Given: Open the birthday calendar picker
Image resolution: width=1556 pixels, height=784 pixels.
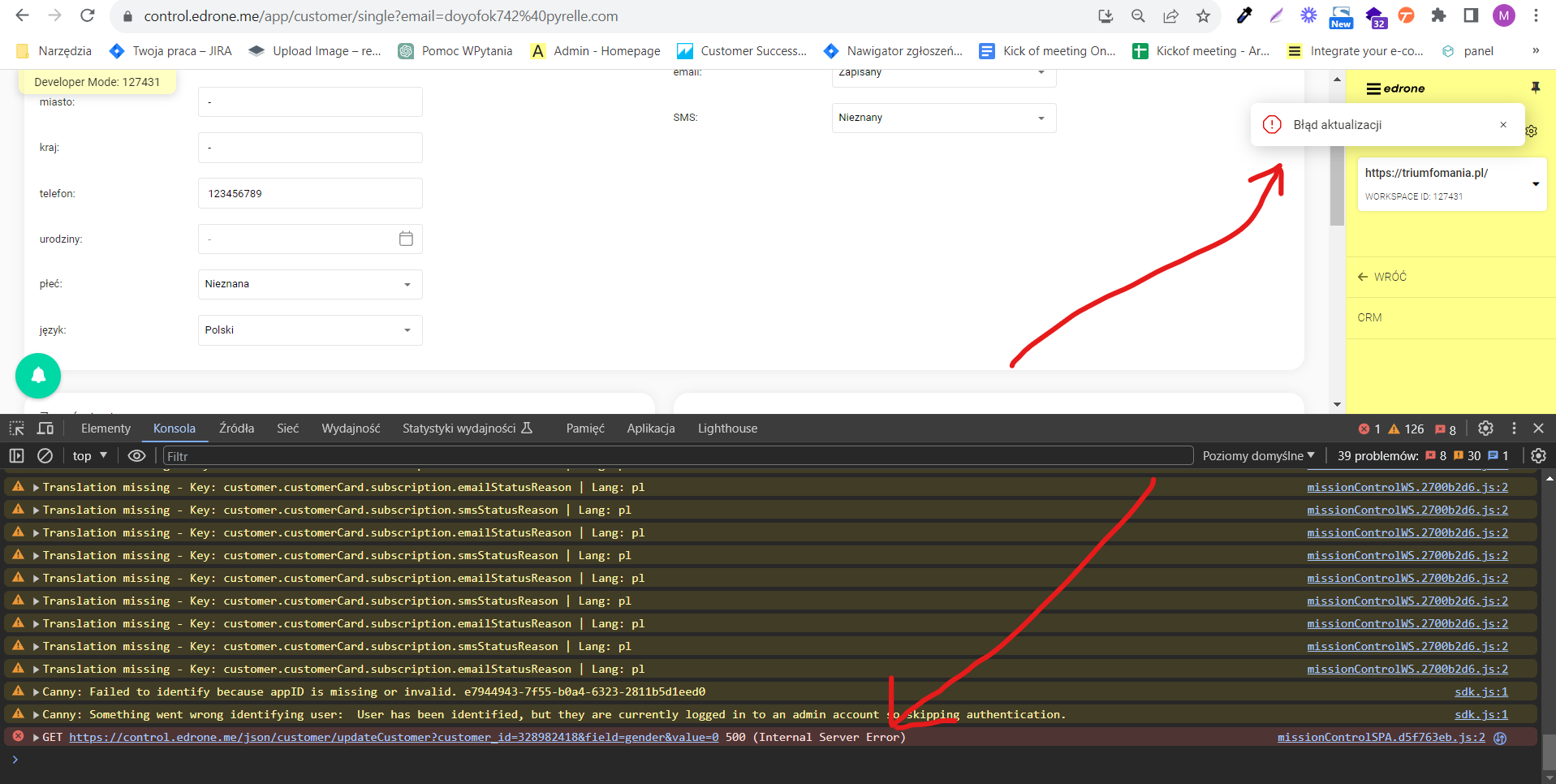Looking at the screenshot, I should pyautogui.click(x=406, y=239).
